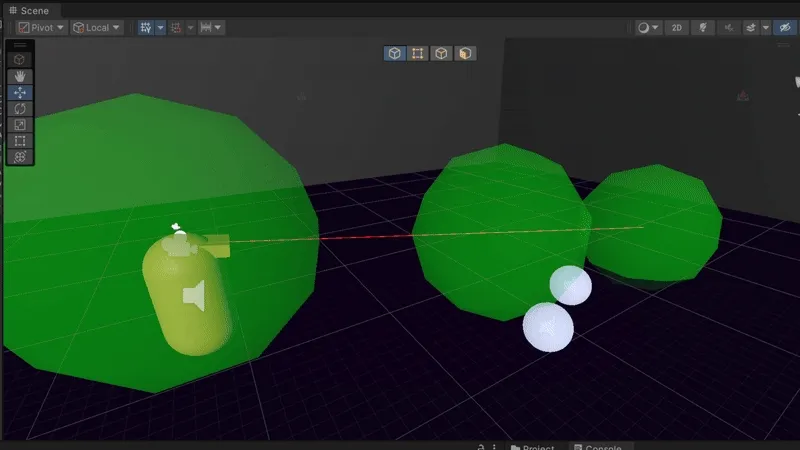The image size is (800, 450).
Task: Select the upper white sphere
Action: [x=570, y=285]
